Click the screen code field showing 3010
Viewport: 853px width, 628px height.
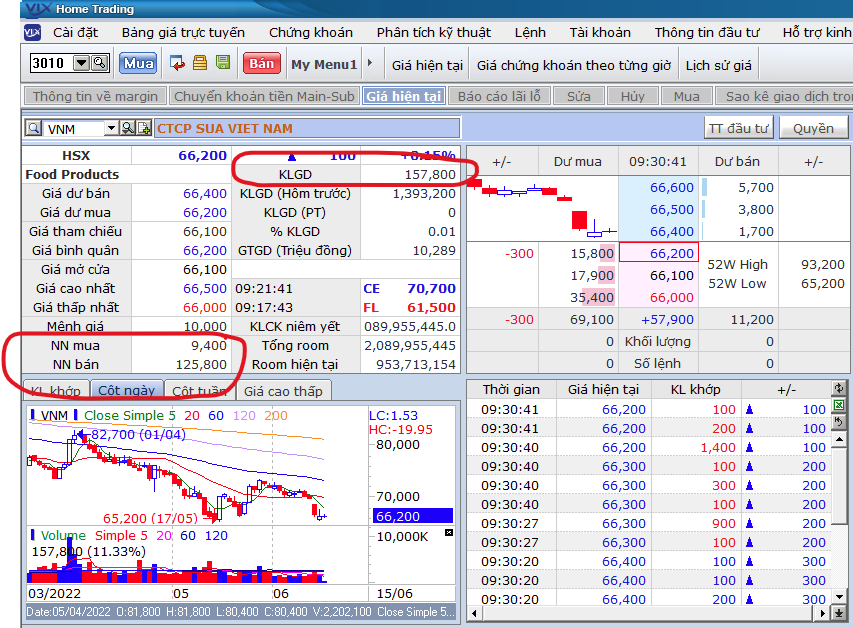pos(51,63)
